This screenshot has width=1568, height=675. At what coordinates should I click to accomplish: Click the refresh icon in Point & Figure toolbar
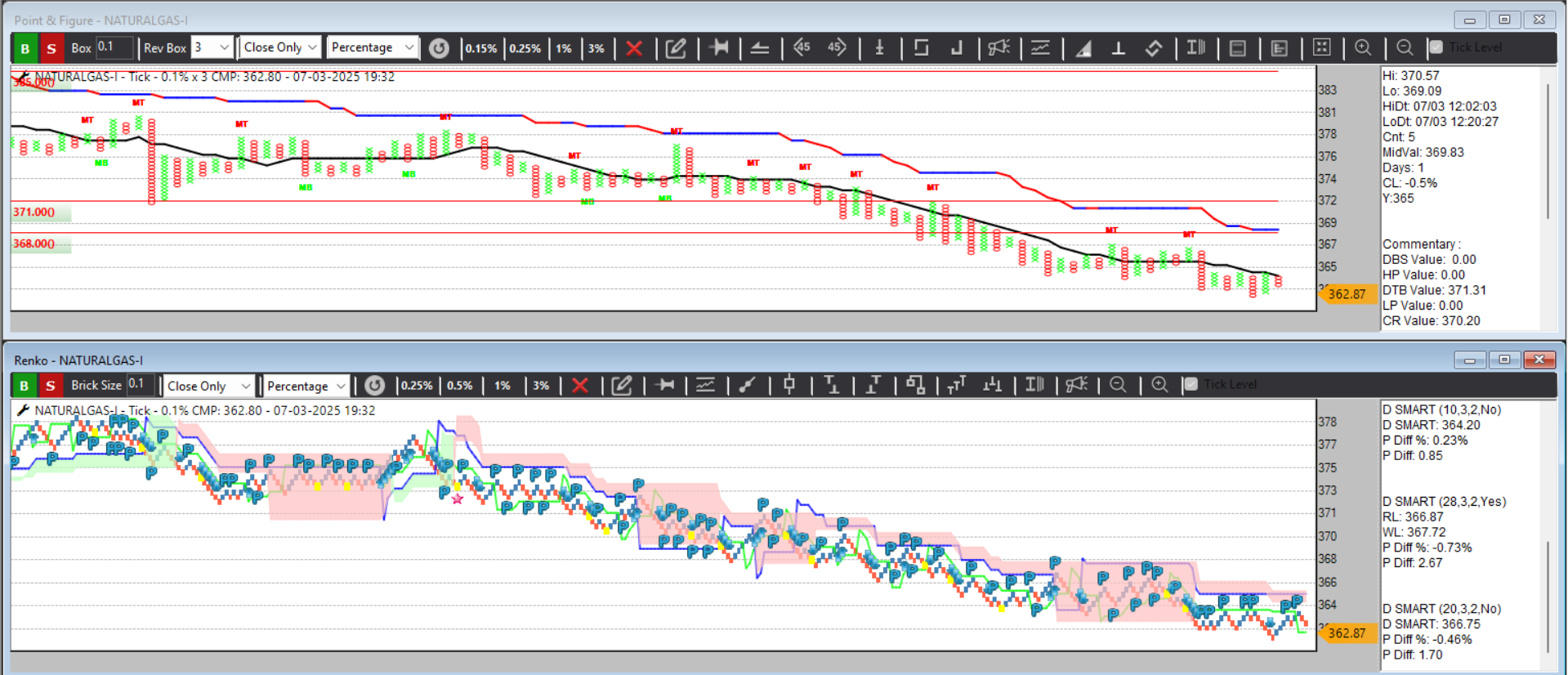[439, 48]
